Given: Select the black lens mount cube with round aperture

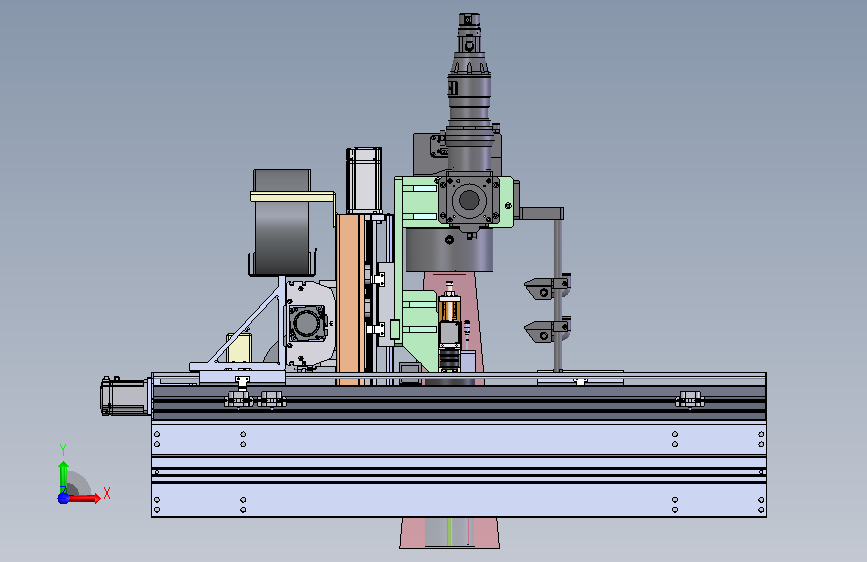Looking at the screenshot, I should pyautogui.click(x=469, y=199).
